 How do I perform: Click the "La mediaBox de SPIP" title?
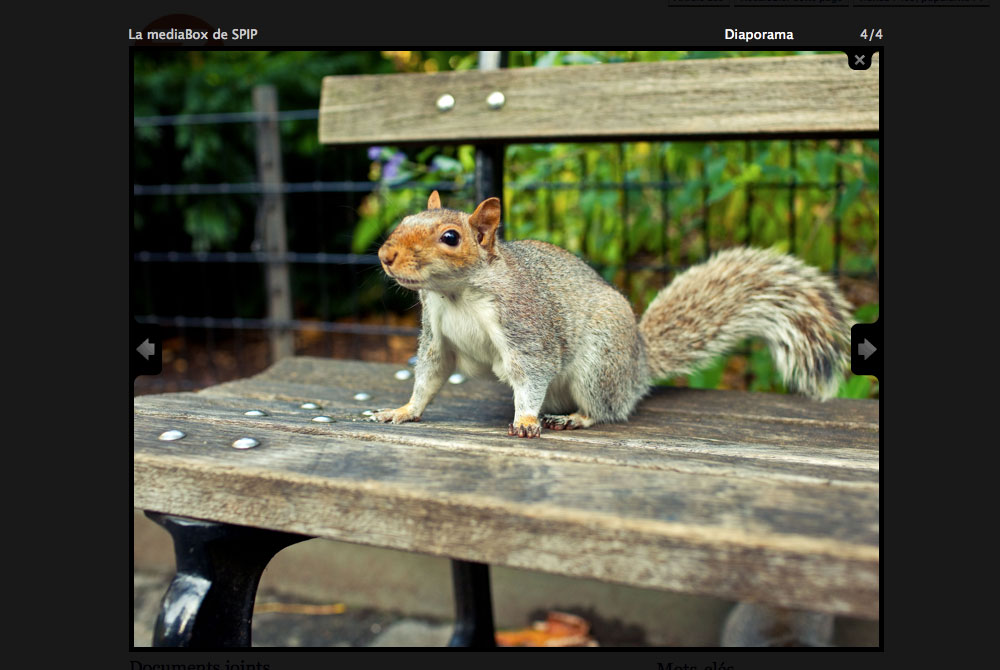(193, 35)
